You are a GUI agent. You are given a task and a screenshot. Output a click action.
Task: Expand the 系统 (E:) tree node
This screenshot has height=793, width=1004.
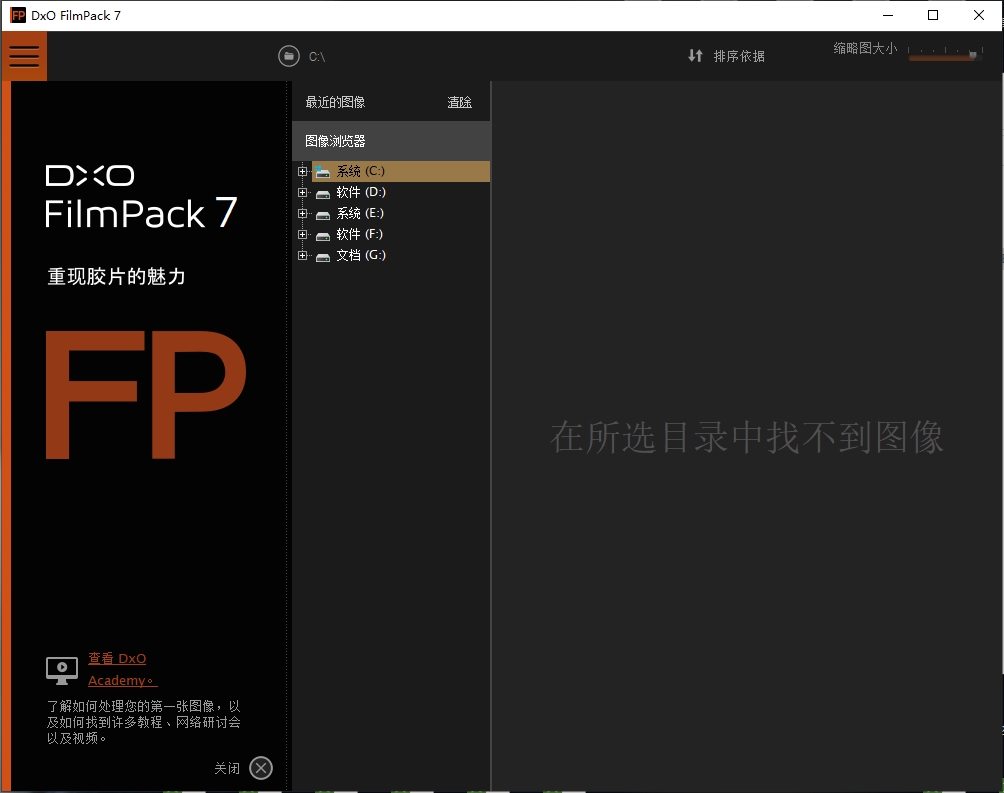(x=303, y=213)
